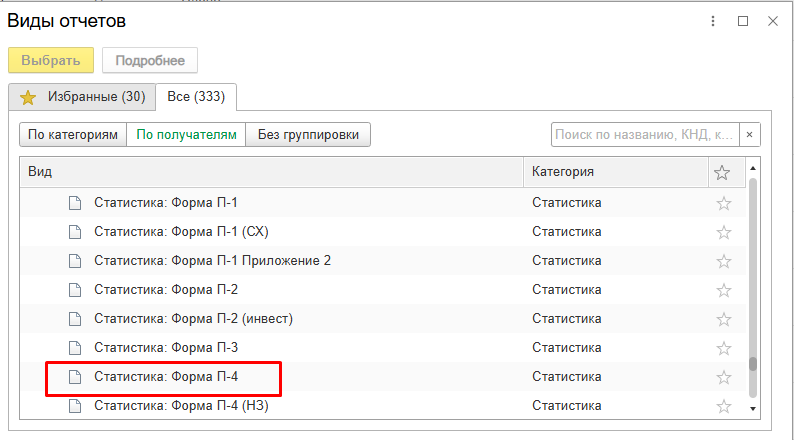Image resolution: width=794 pixels, height=440 pixels.
Task: Click the Категория column header
Action: (x=616, y=172)
